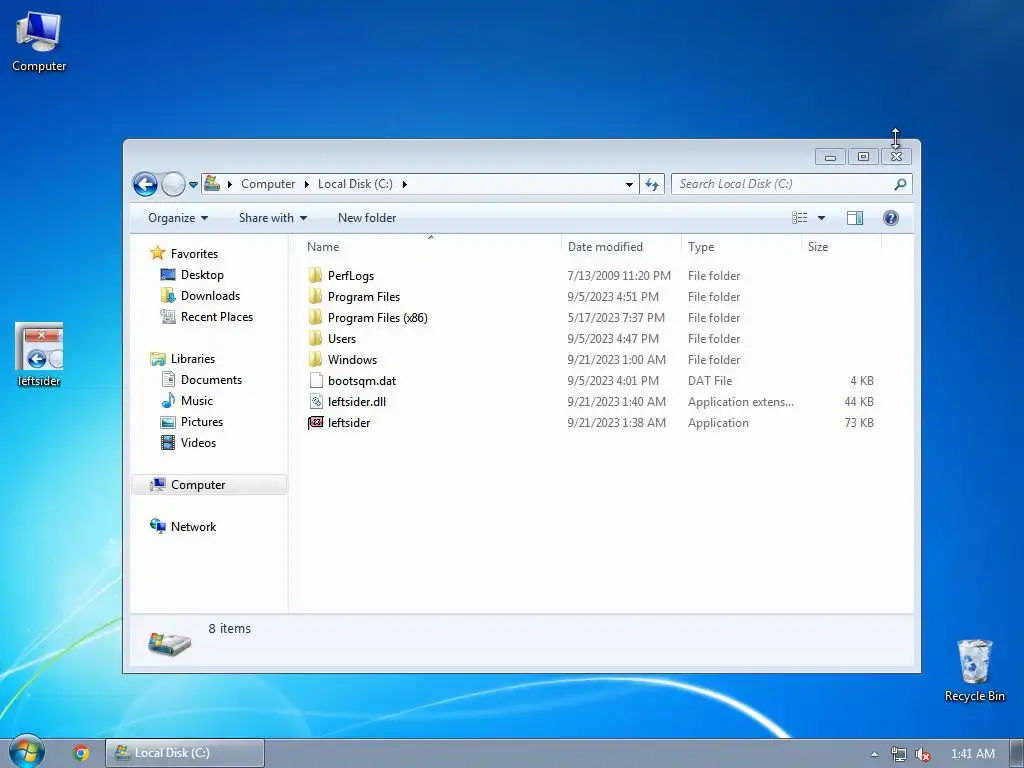
Task: Open the Windows Start button
Action: [26, 752]
